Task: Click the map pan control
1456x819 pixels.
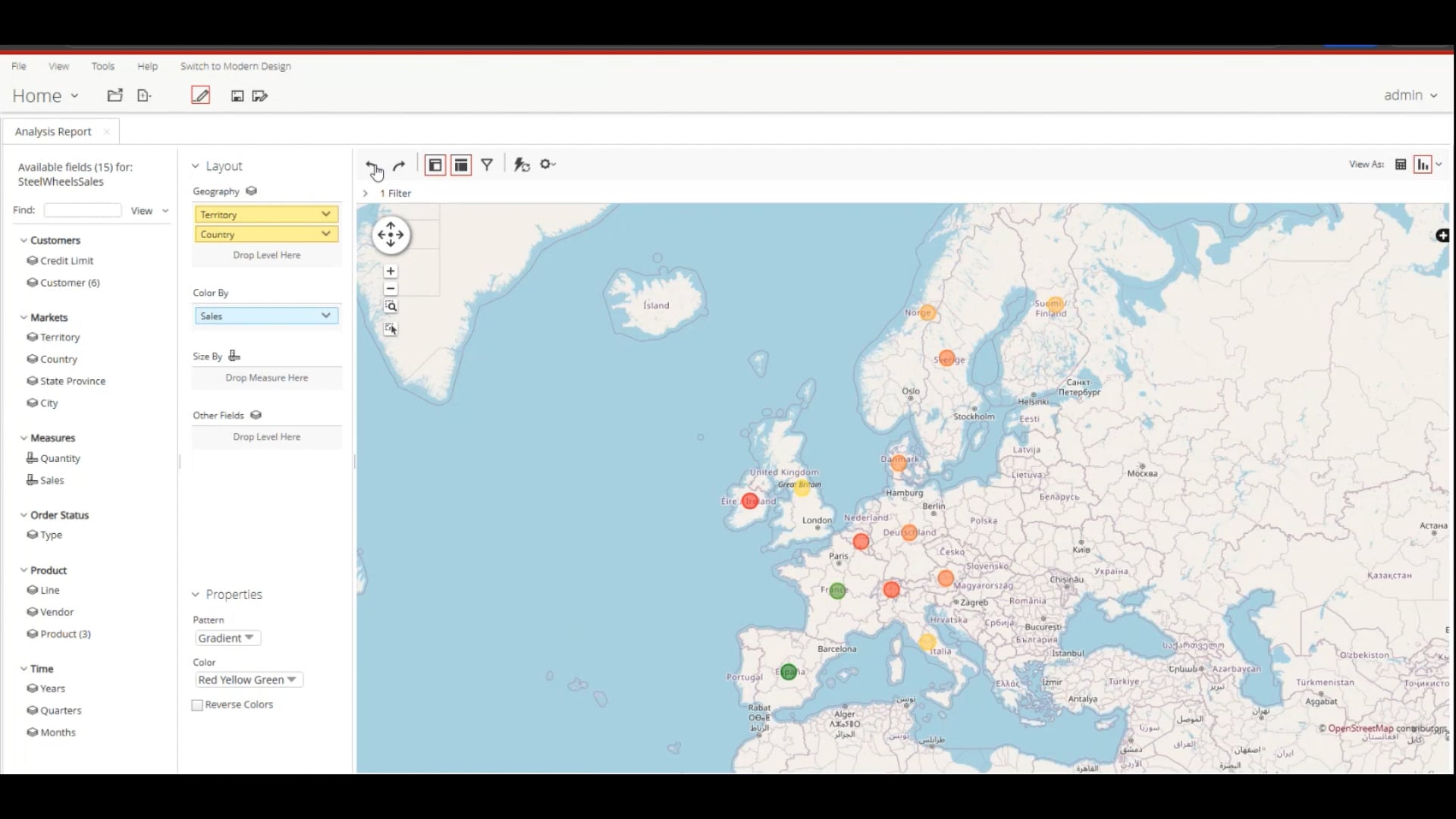Action: (x=391, y=235)
